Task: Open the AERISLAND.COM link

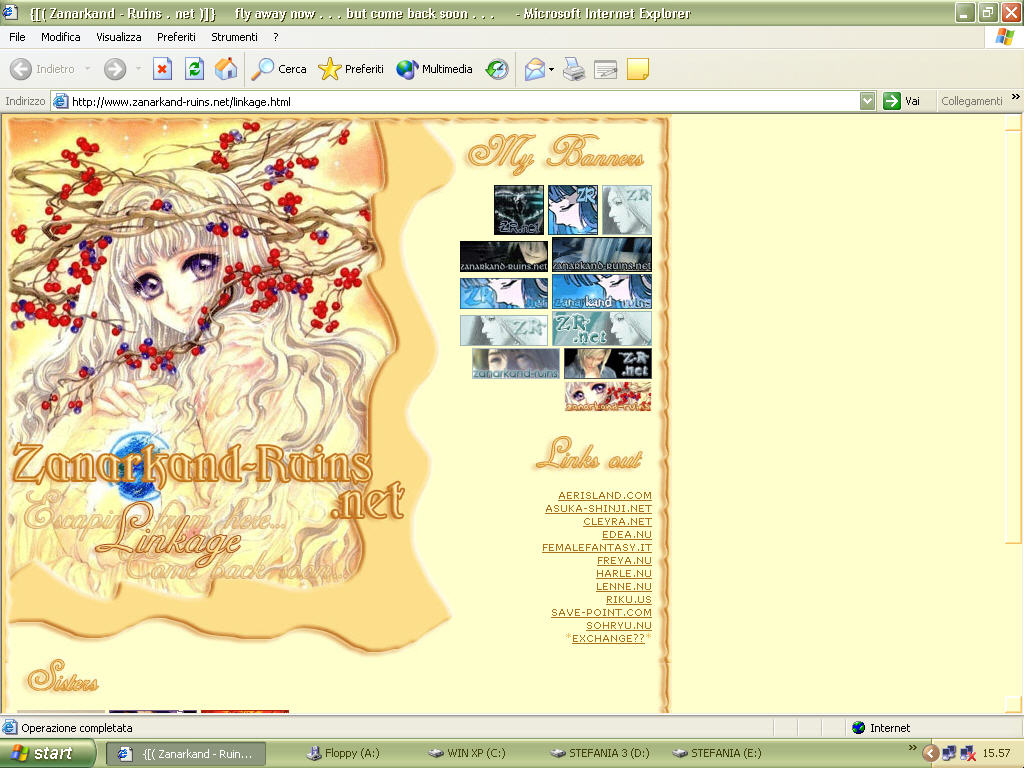Action: 605,496
